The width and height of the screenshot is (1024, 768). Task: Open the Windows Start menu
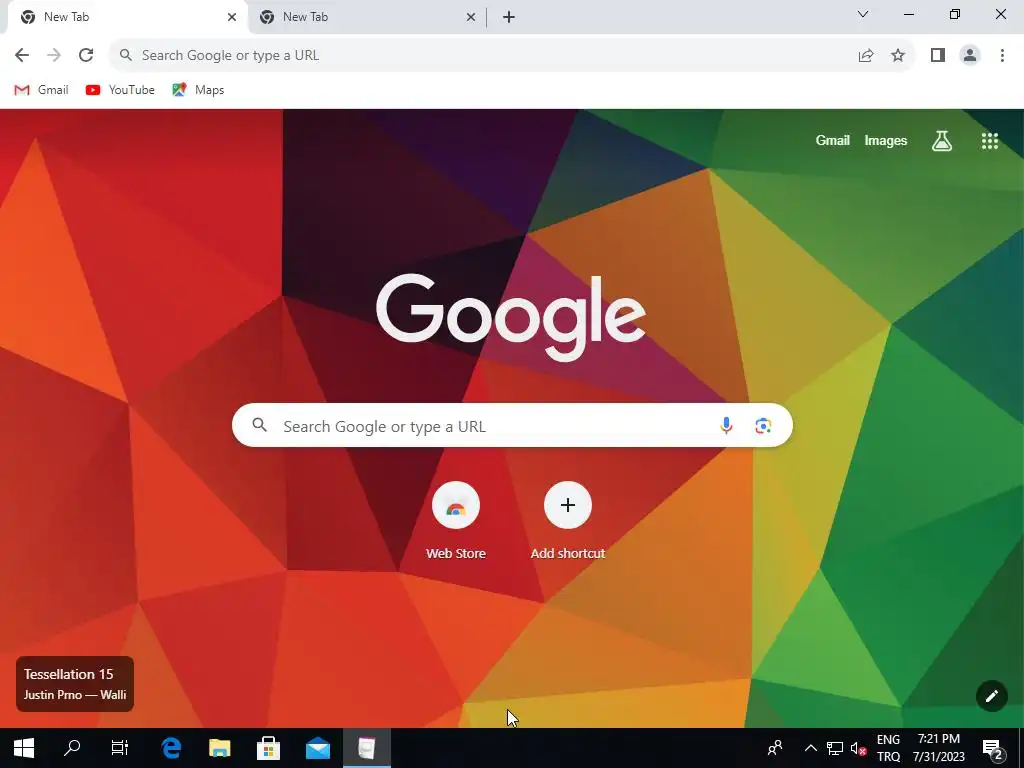24,748
